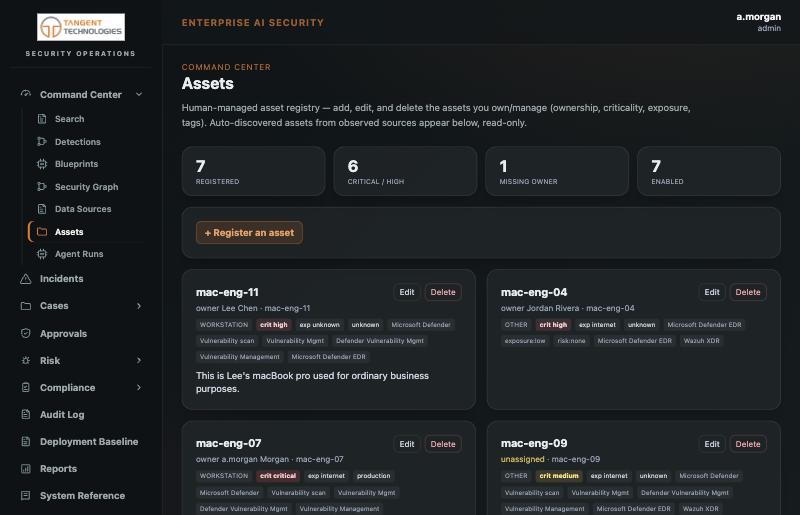800x515 pixels.
Task: Click the a.morgan admin user profile
Action: (758, 22)
